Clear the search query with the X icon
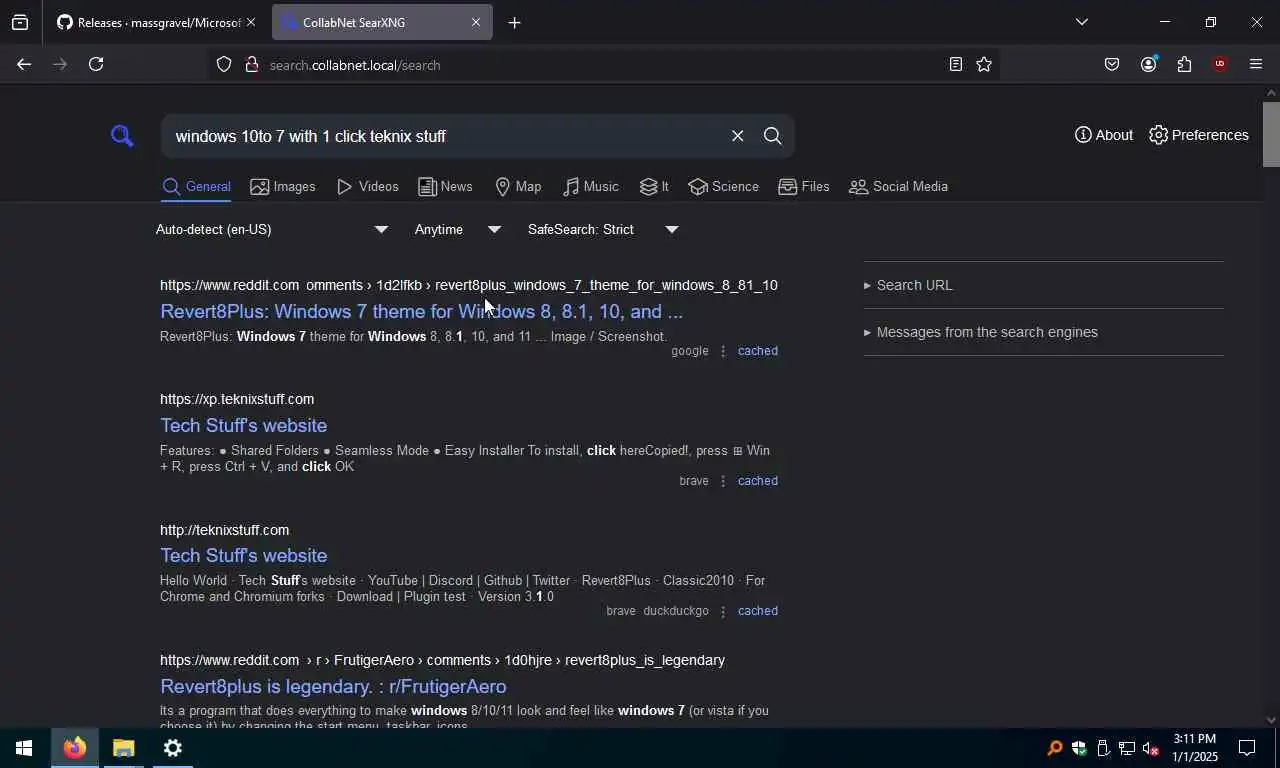1280x768 pixels. [x=737, y=136]
